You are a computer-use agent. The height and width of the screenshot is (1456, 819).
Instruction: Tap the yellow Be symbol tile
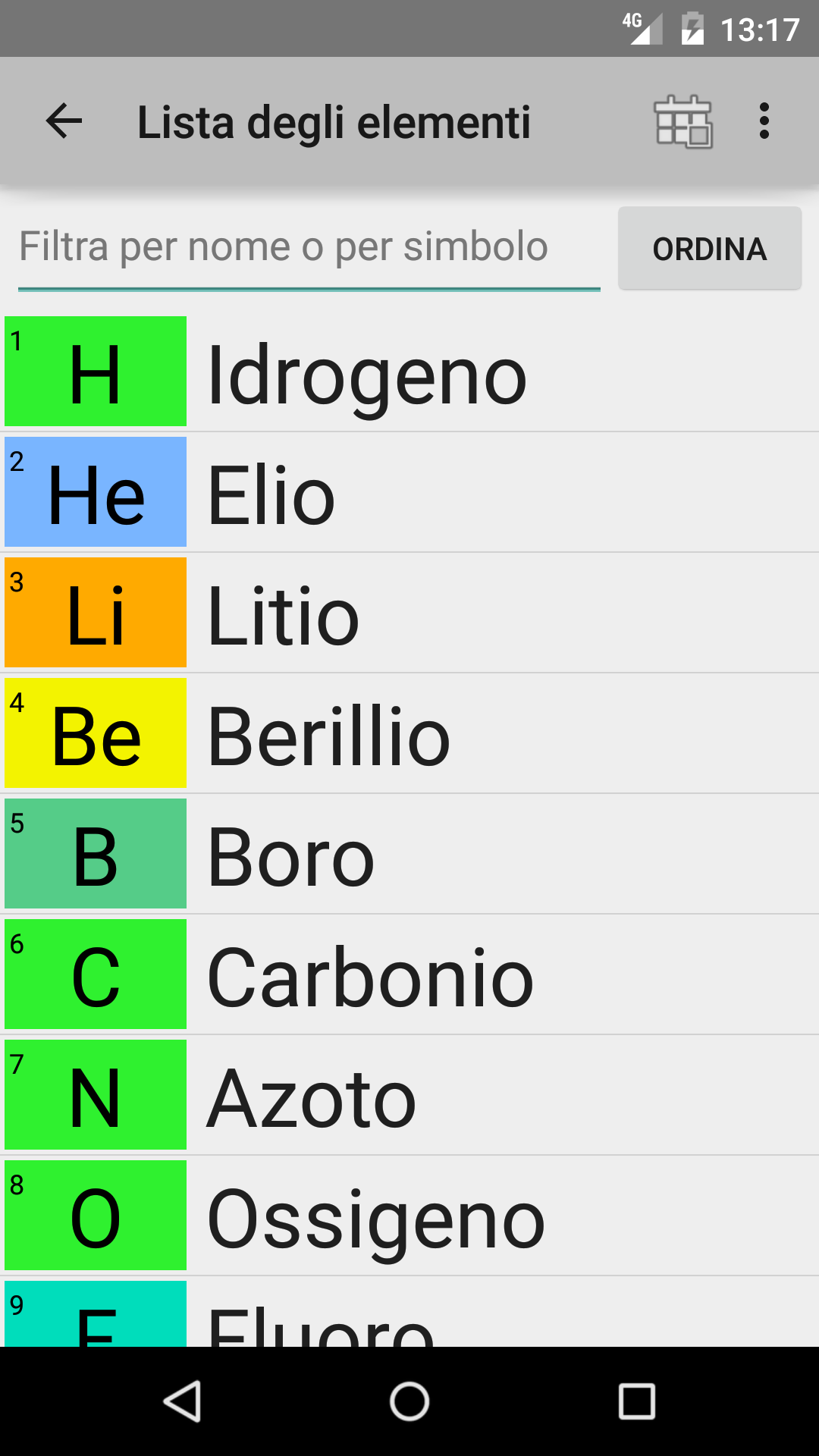pos(96,733)
